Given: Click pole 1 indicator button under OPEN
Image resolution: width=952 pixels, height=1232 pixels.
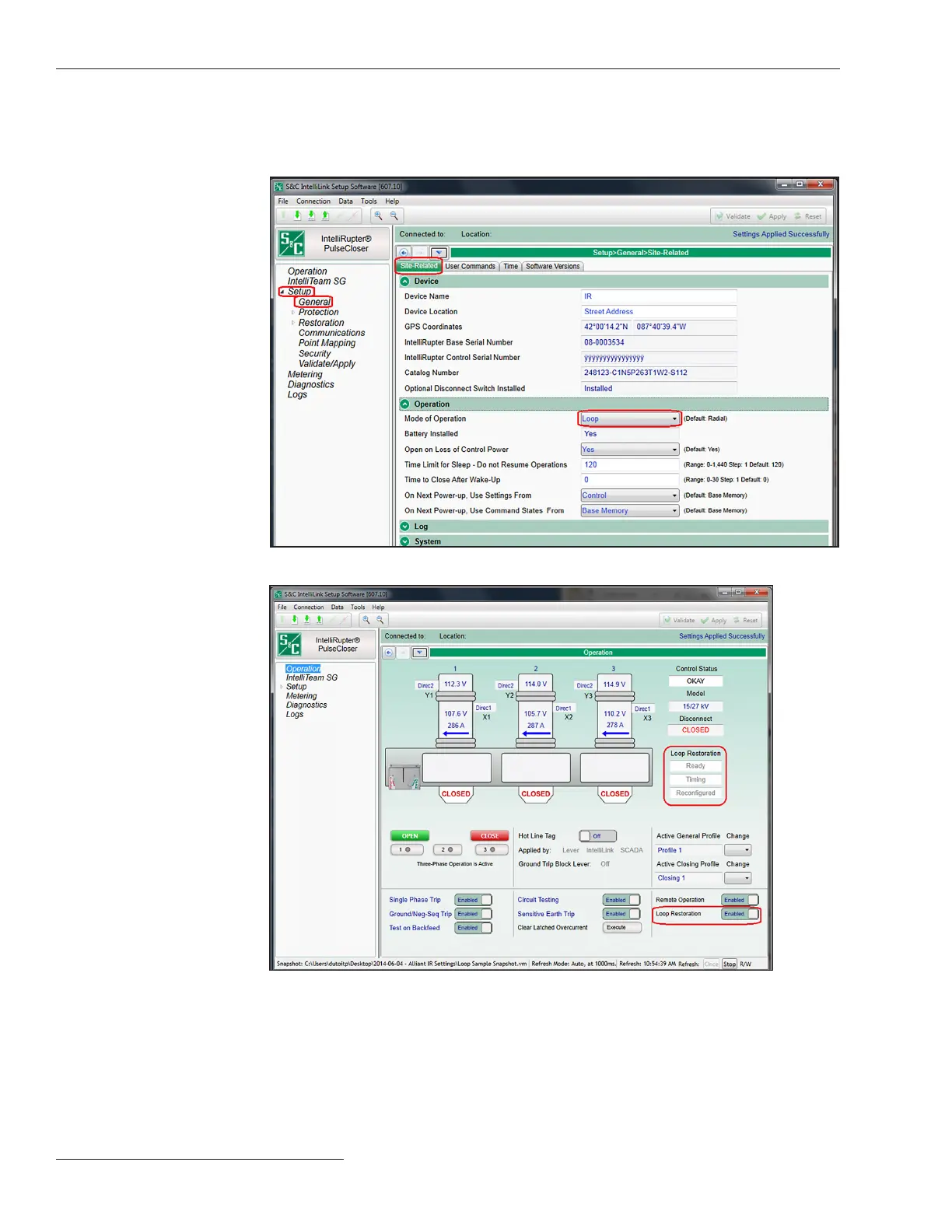Looking at the screenshot, I should (x=406, y=850).
